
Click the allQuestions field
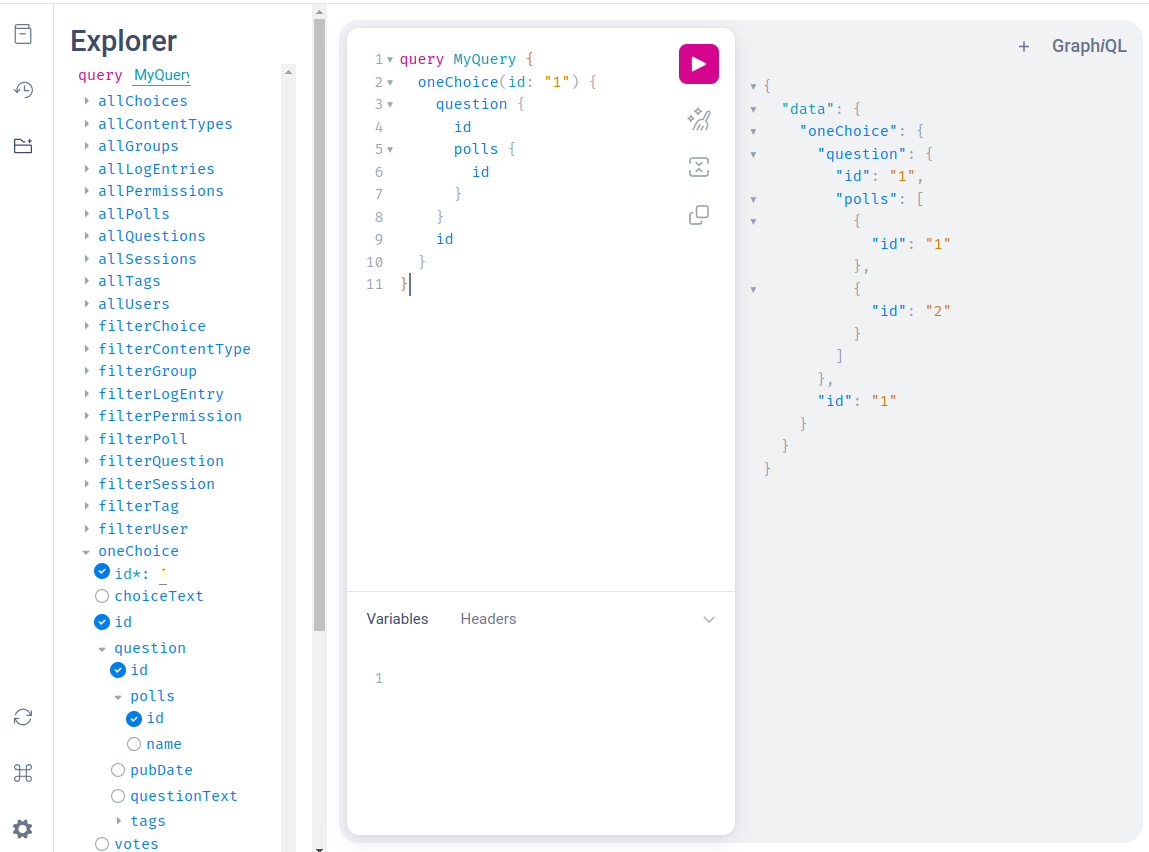[x=152, y=236]
